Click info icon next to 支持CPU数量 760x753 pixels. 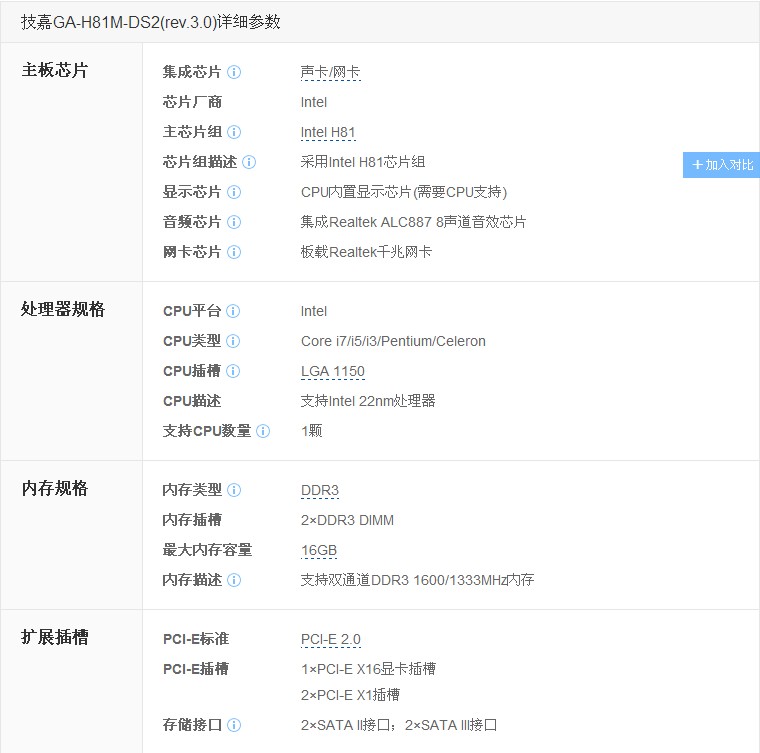(x=263, y=431)
